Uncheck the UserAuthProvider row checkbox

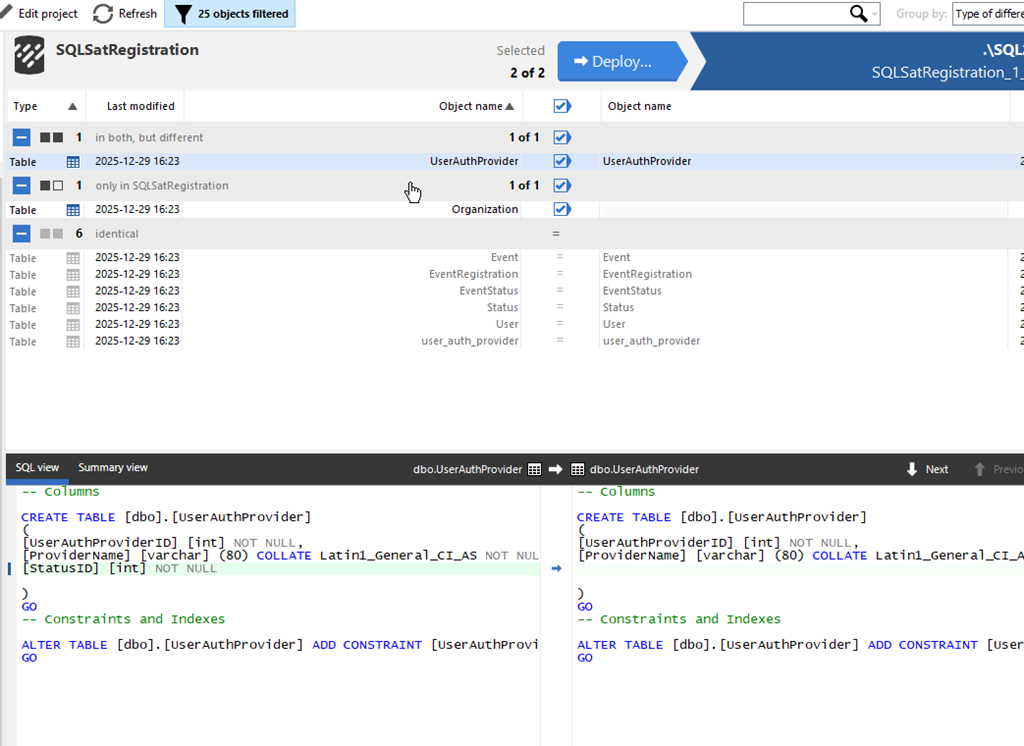click(561, 161)
